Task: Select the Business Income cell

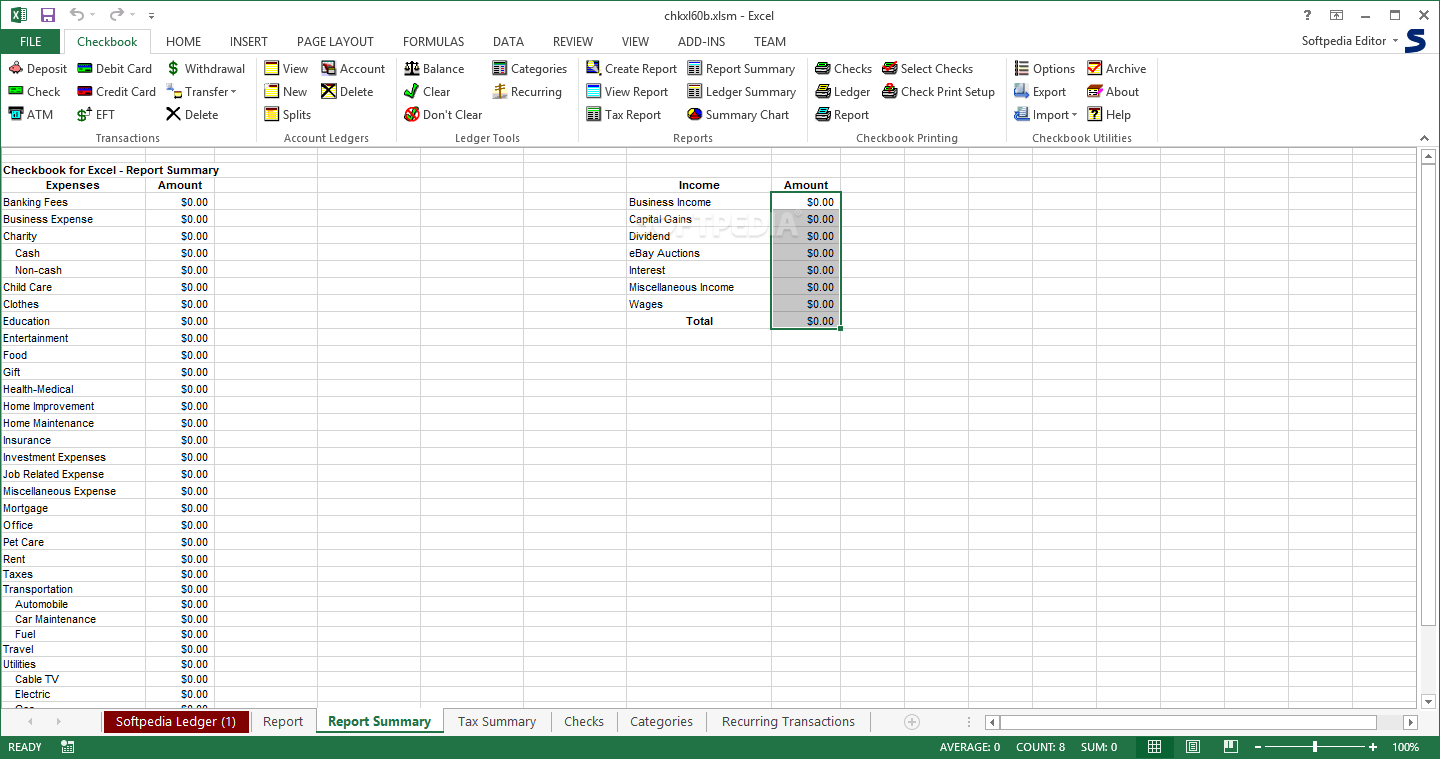Action: point(699,202)
